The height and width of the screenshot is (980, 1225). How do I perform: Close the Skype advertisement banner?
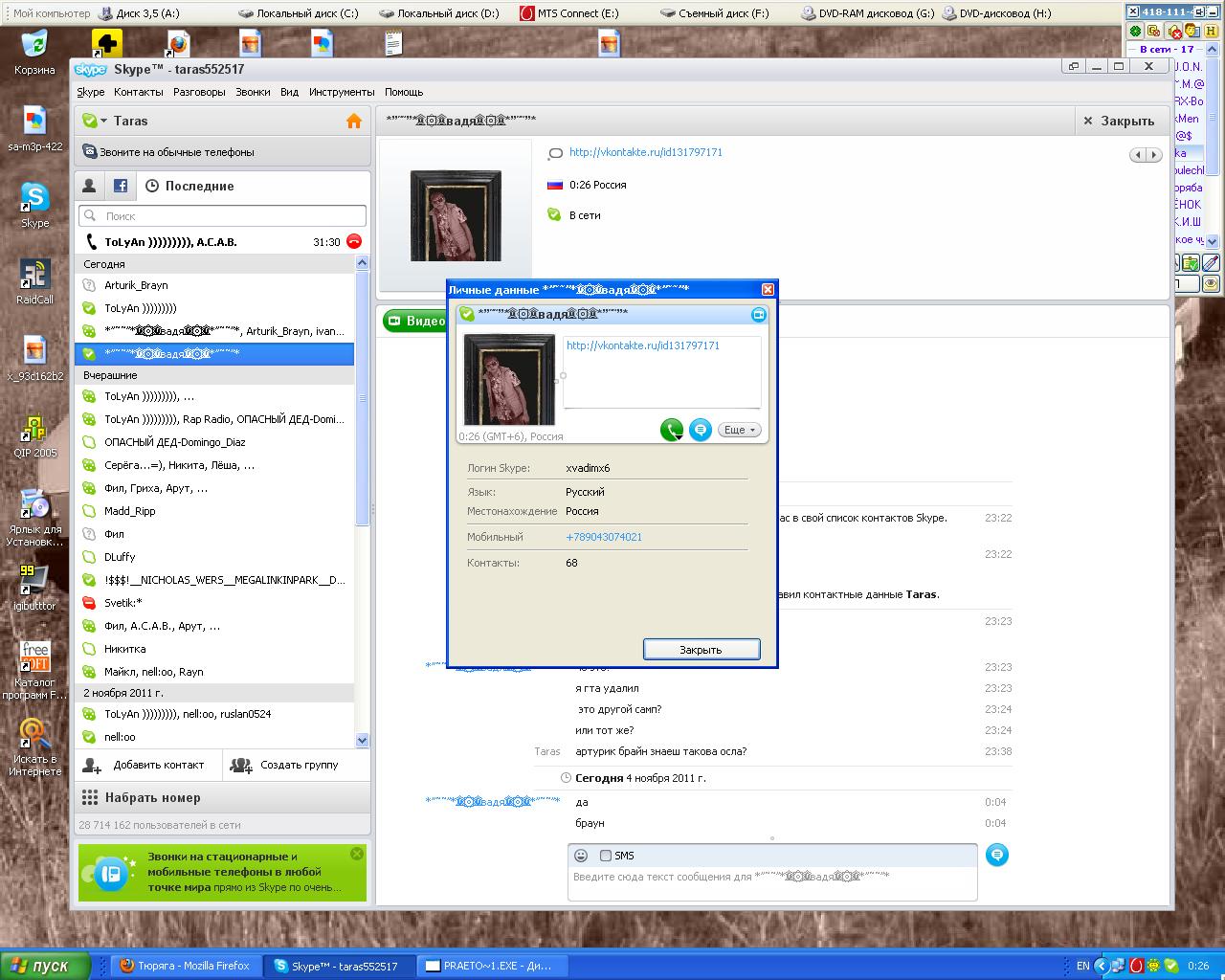(357, 854)
